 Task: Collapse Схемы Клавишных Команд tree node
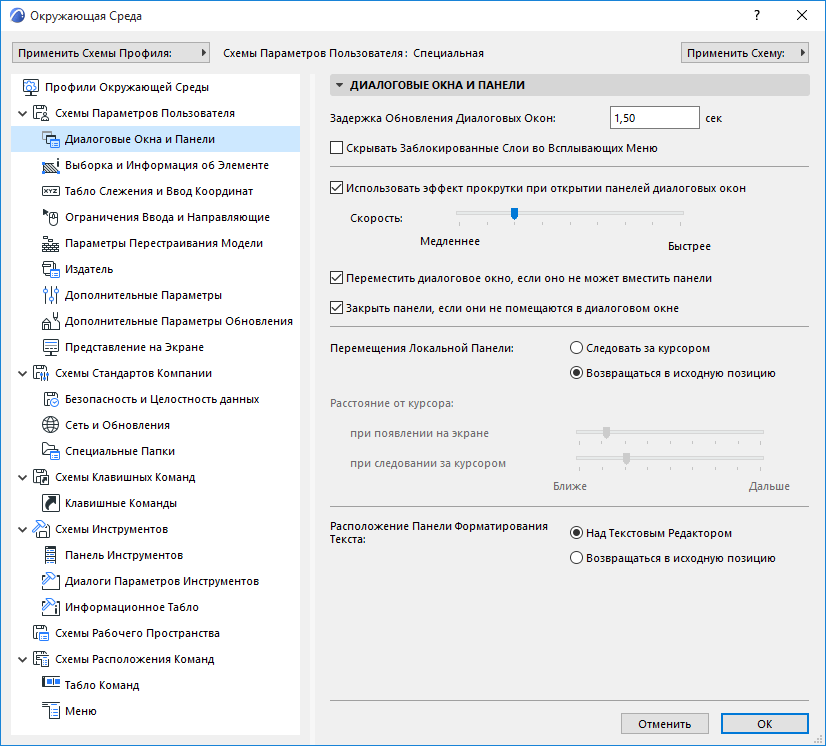23,477
